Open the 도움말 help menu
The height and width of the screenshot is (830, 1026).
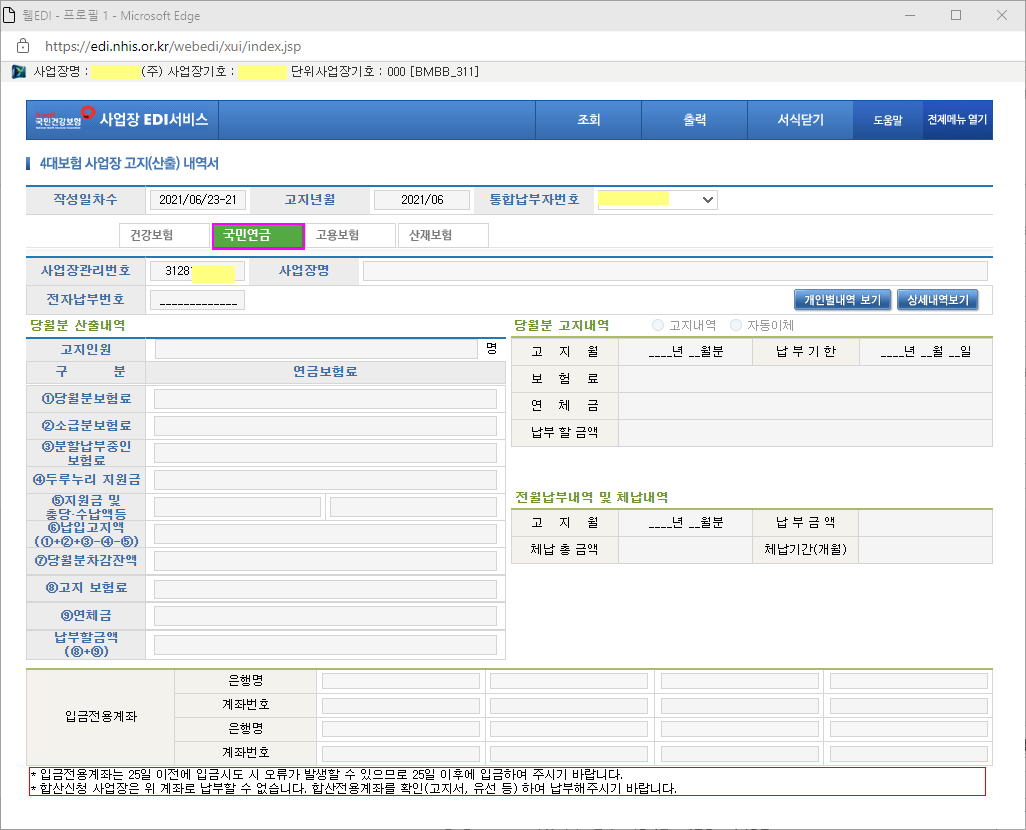tap(887, 120)
